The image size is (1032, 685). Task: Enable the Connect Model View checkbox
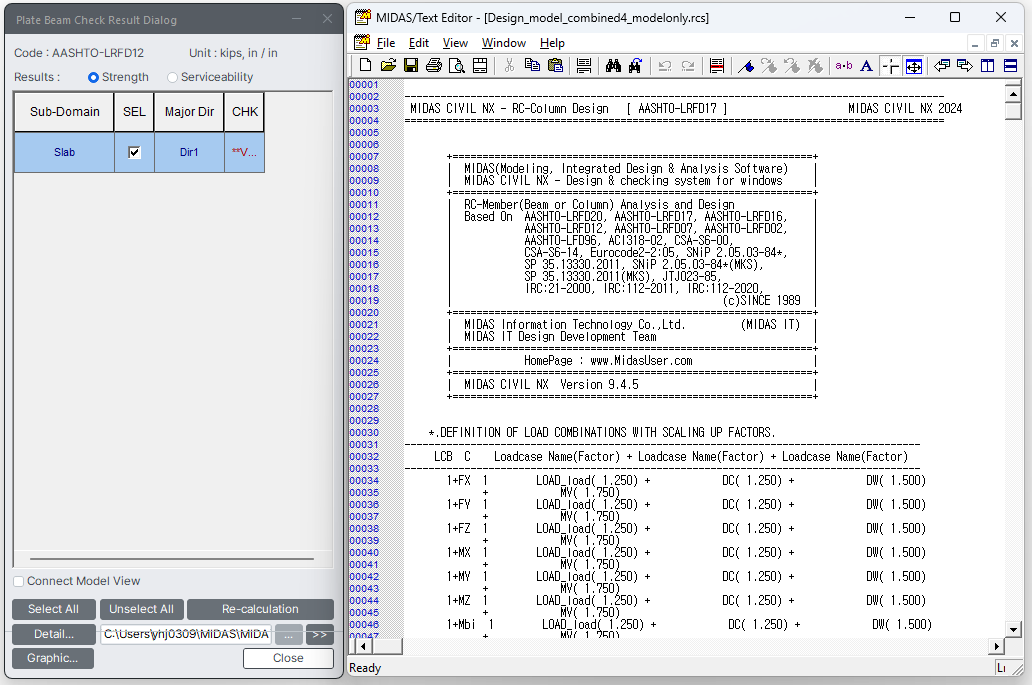pyautogui.click(x=19, y=581)
